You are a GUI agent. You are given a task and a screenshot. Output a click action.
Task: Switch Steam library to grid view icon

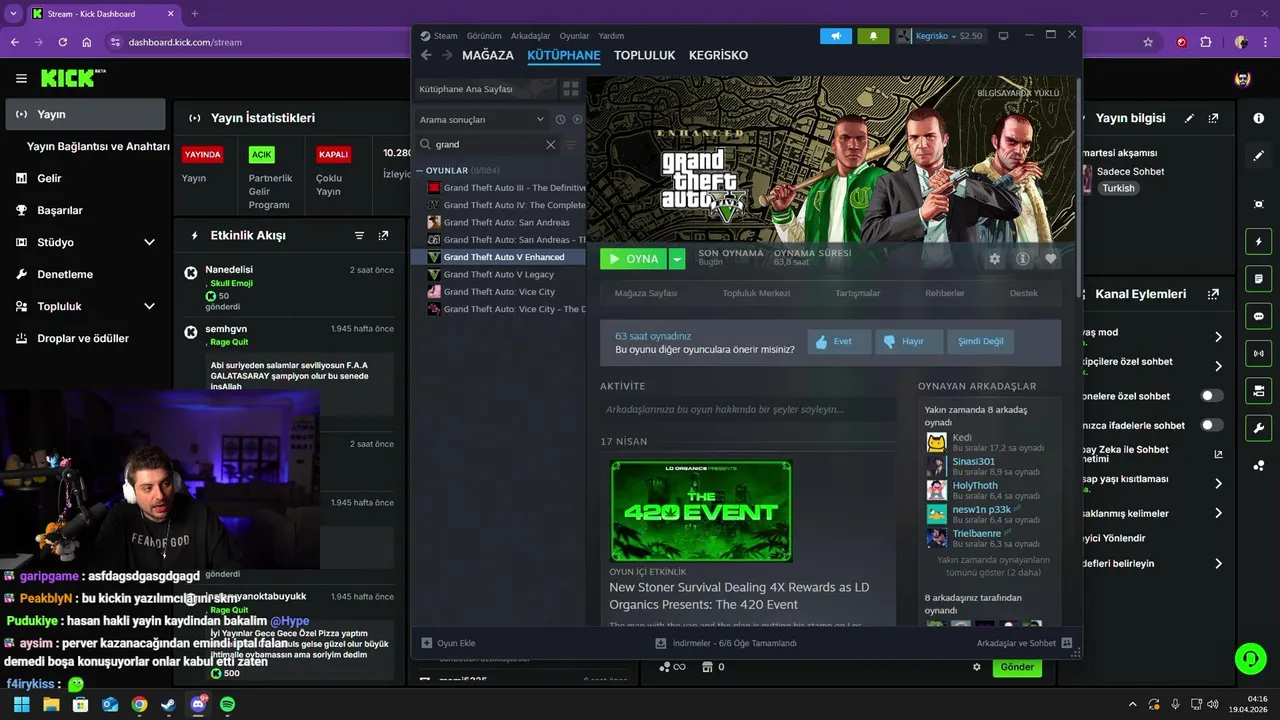coord(571,89)
